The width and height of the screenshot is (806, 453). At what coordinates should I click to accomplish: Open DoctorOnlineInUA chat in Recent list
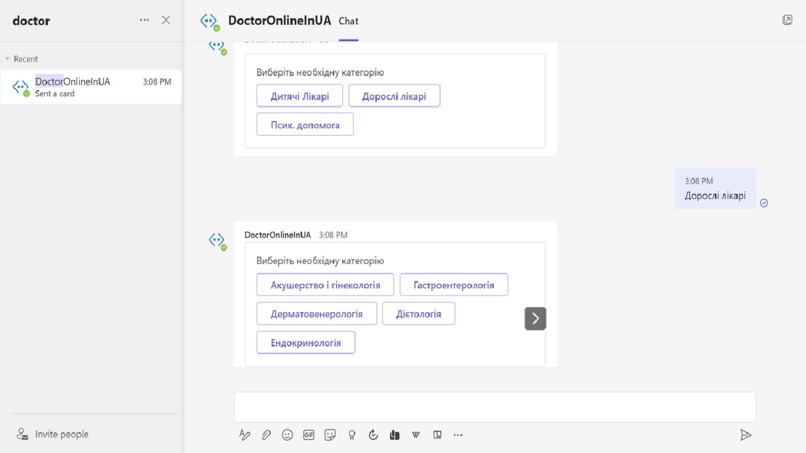(x=91, y=87)
